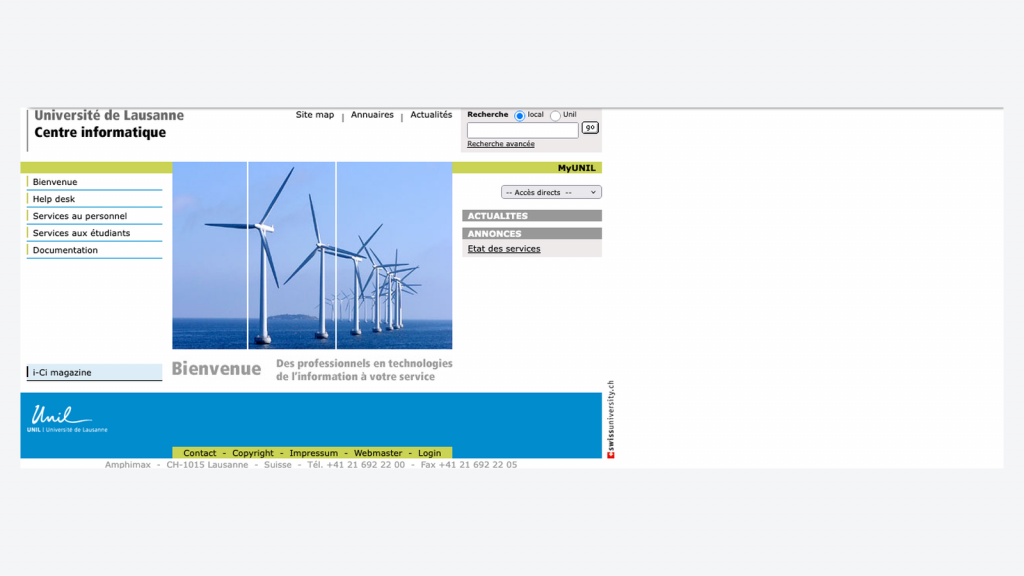Screen dimensions: 1024x576
Task: Click the ACTUALITES section header
Action: pyautogui.click(x=532, y=216)
